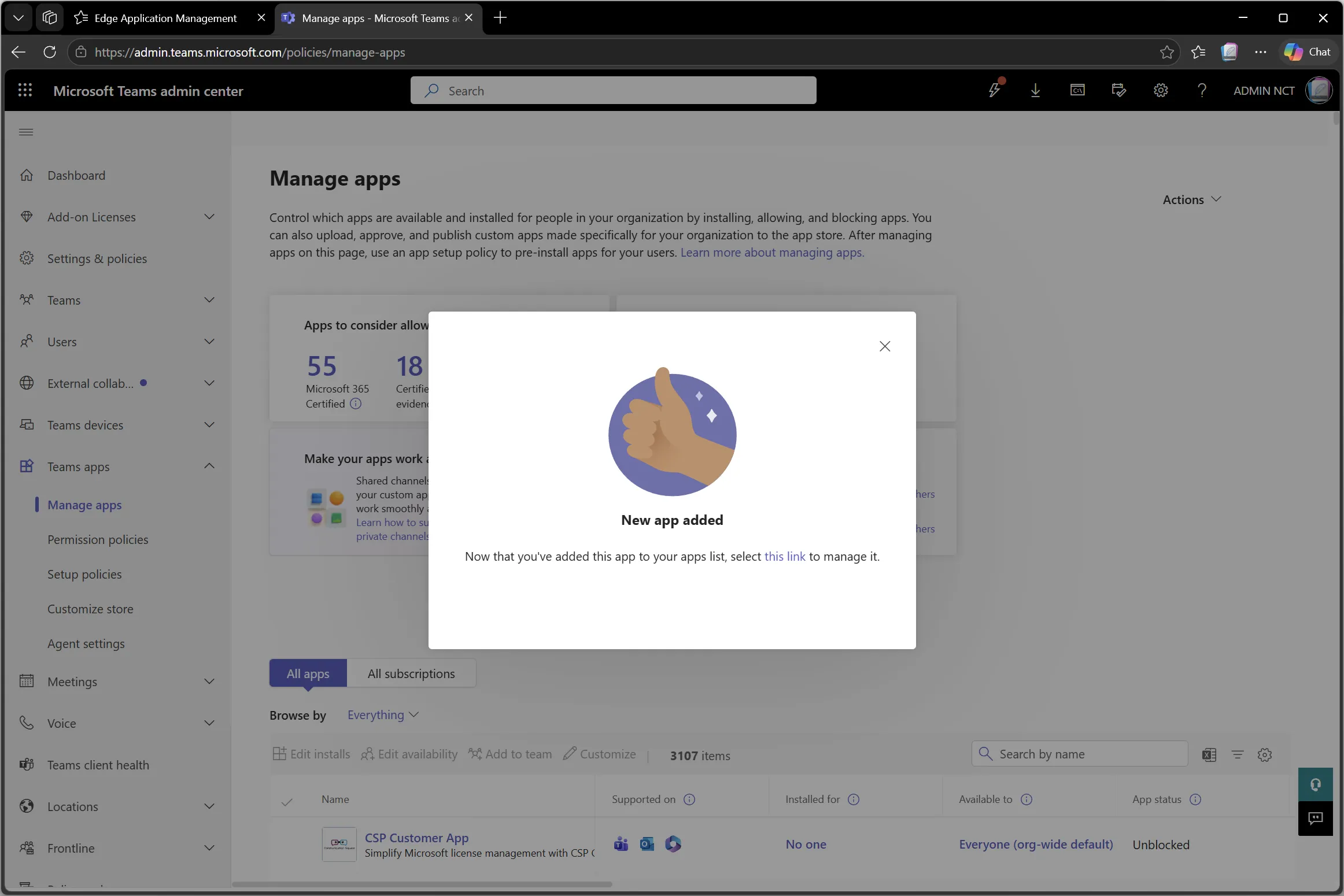This screenshot has width=1344, height=896.
Task: Collapse the navigation hamburger menu
Action: pos(26,132)
